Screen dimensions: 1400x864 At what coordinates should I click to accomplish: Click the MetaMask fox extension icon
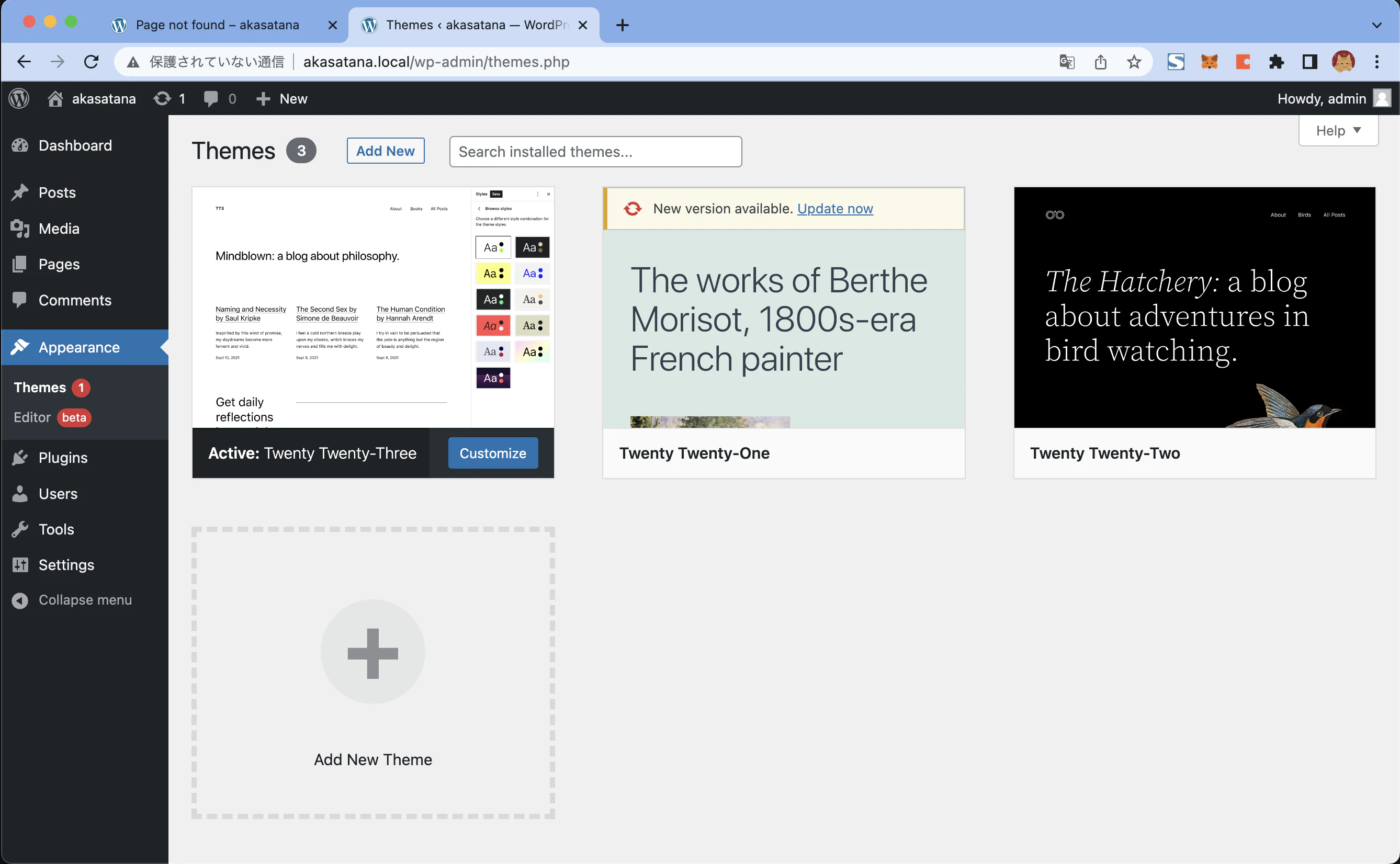1209,62
